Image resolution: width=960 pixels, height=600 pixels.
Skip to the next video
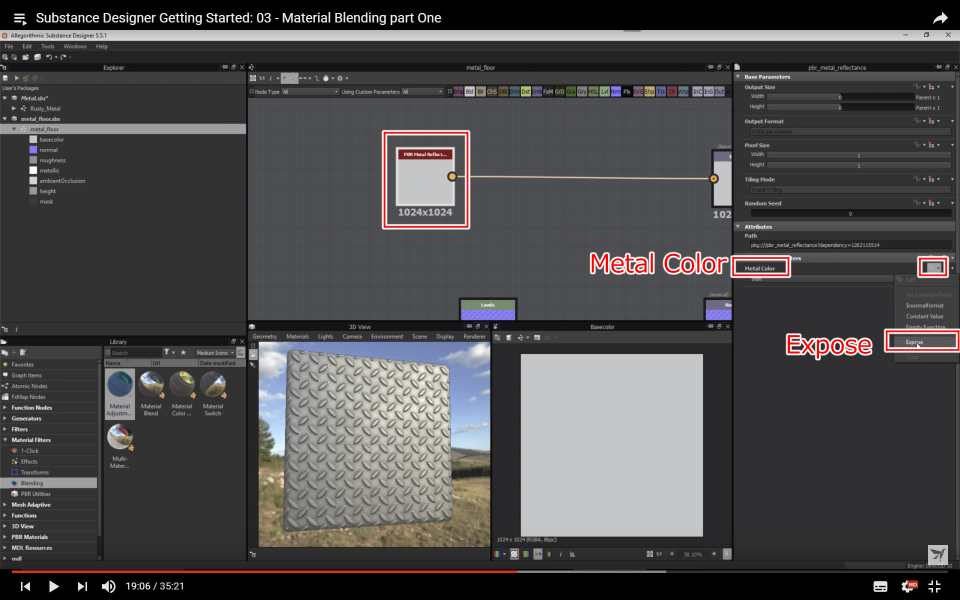pos(82,587)
